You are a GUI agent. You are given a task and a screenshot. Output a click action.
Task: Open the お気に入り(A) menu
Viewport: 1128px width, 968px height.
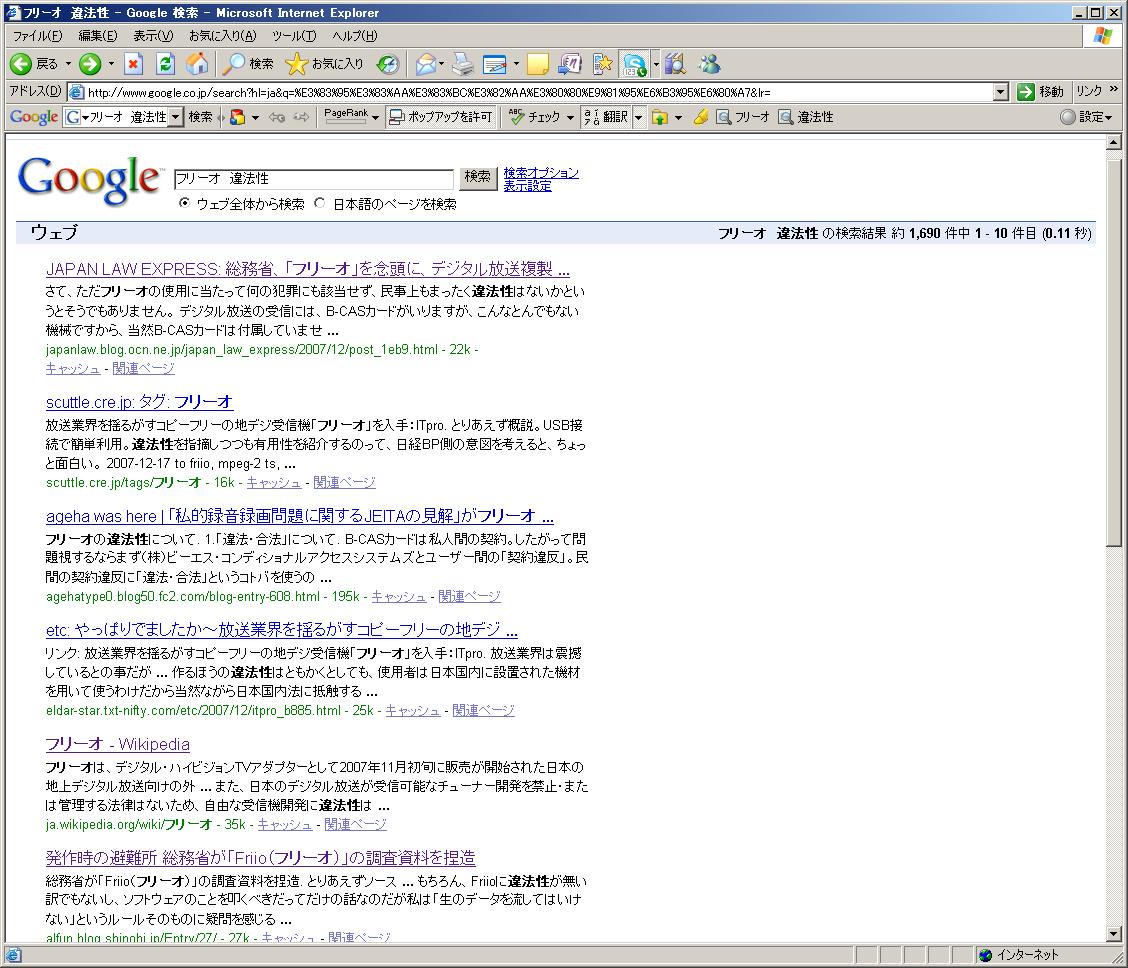coord(222,35)
